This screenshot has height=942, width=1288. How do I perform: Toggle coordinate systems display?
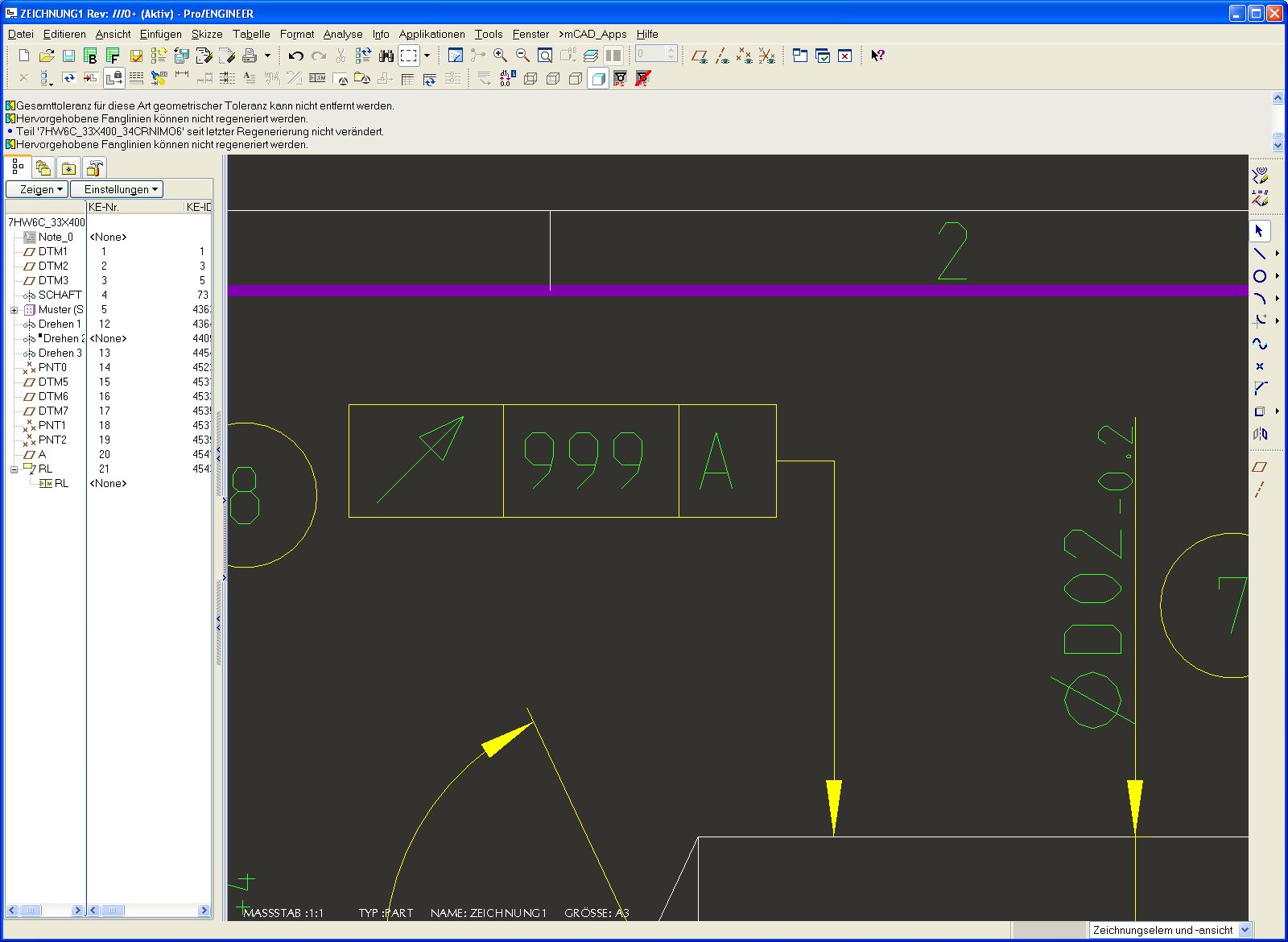click(767, 56)
